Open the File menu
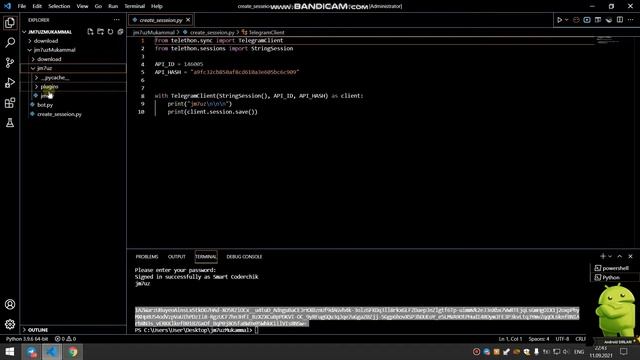Image resolution: width=640 pixels, height=360 pixels. coord(22,6)
